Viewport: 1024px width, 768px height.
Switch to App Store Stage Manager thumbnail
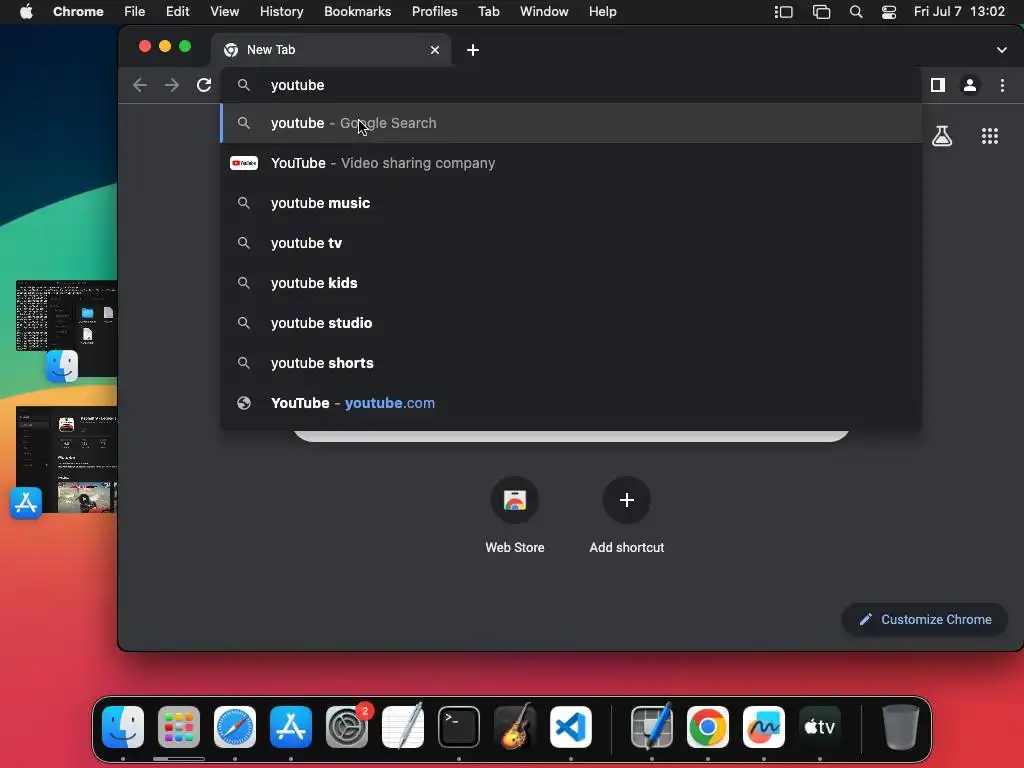(x=64, y=462)
